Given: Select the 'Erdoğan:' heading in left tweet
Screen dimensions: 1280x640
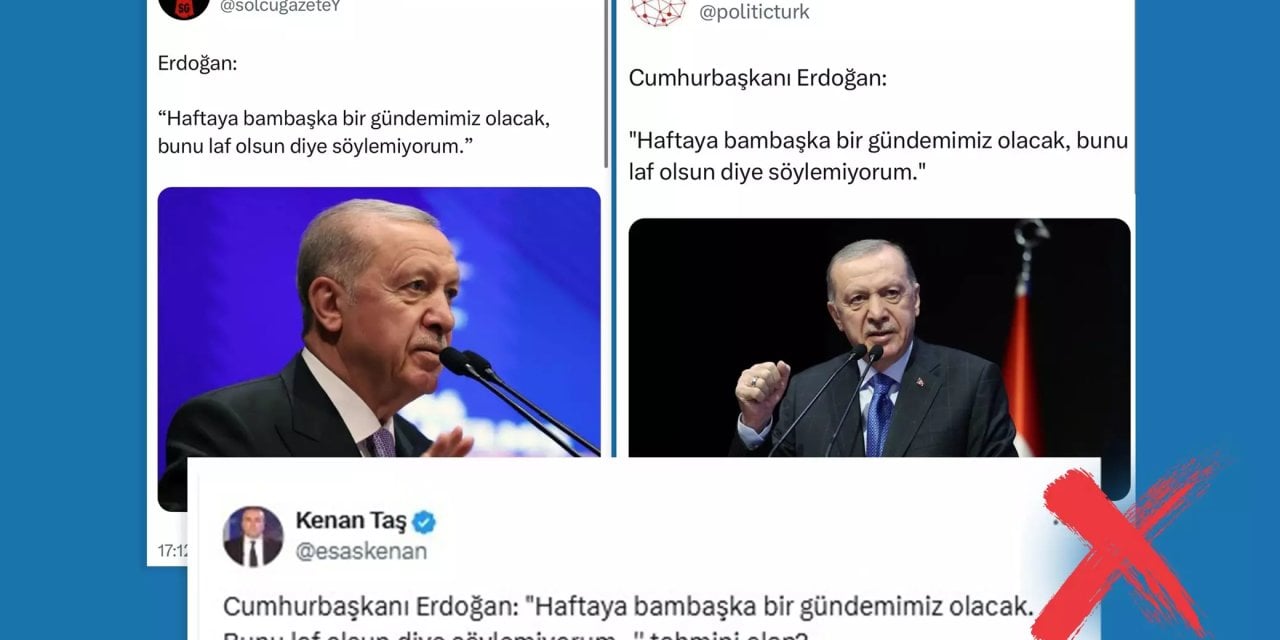Looking at the screenshot, I should coord(196,63).
